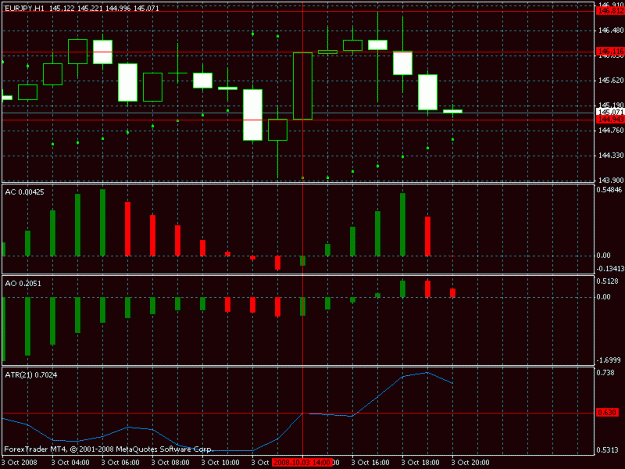Click the 3 Oct 10:00 time label
This screenshot has width=625, height=469.
pyautogui.click(x=220, y=463)
